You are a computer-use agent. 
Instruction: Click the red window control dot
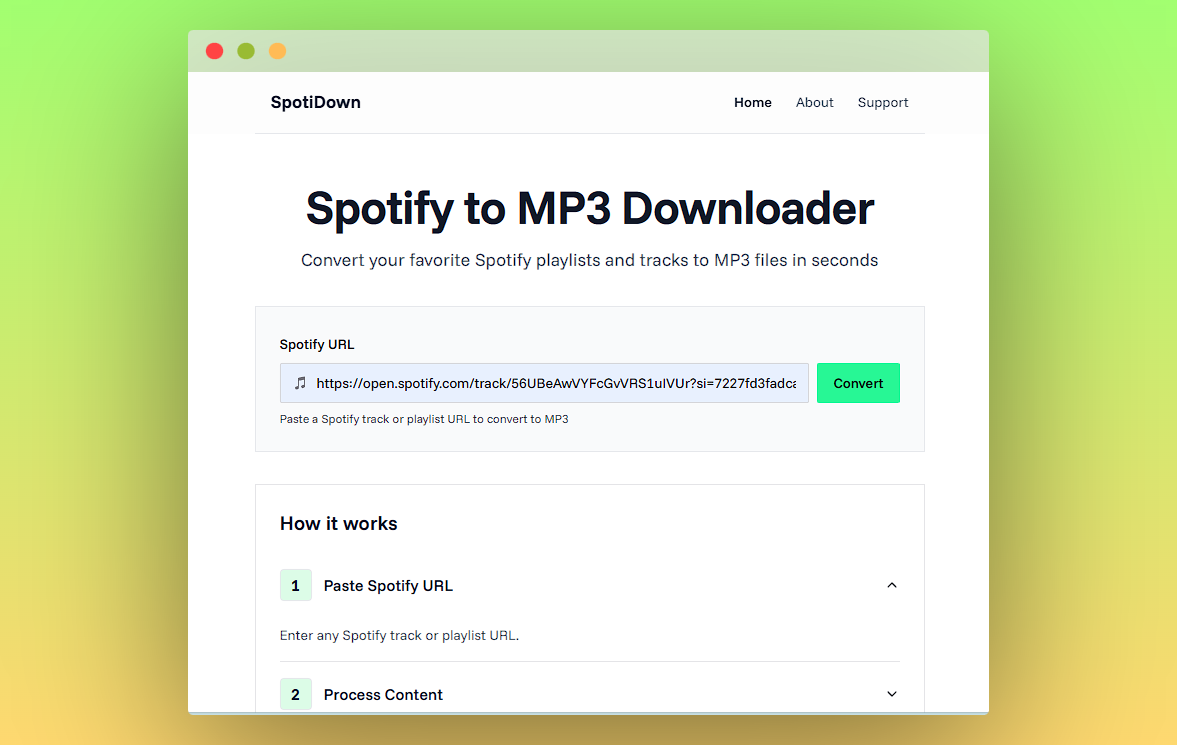pos(214,50)
